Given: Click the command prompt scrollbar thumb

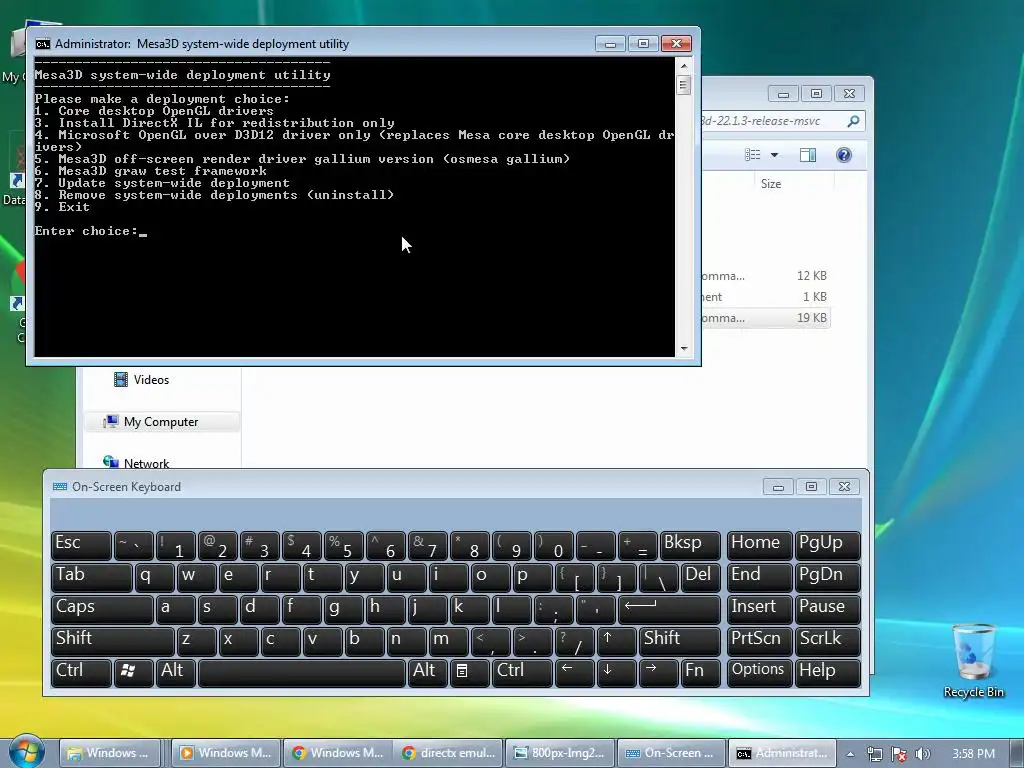Looking at the screenshot, I should coord(684,85).
